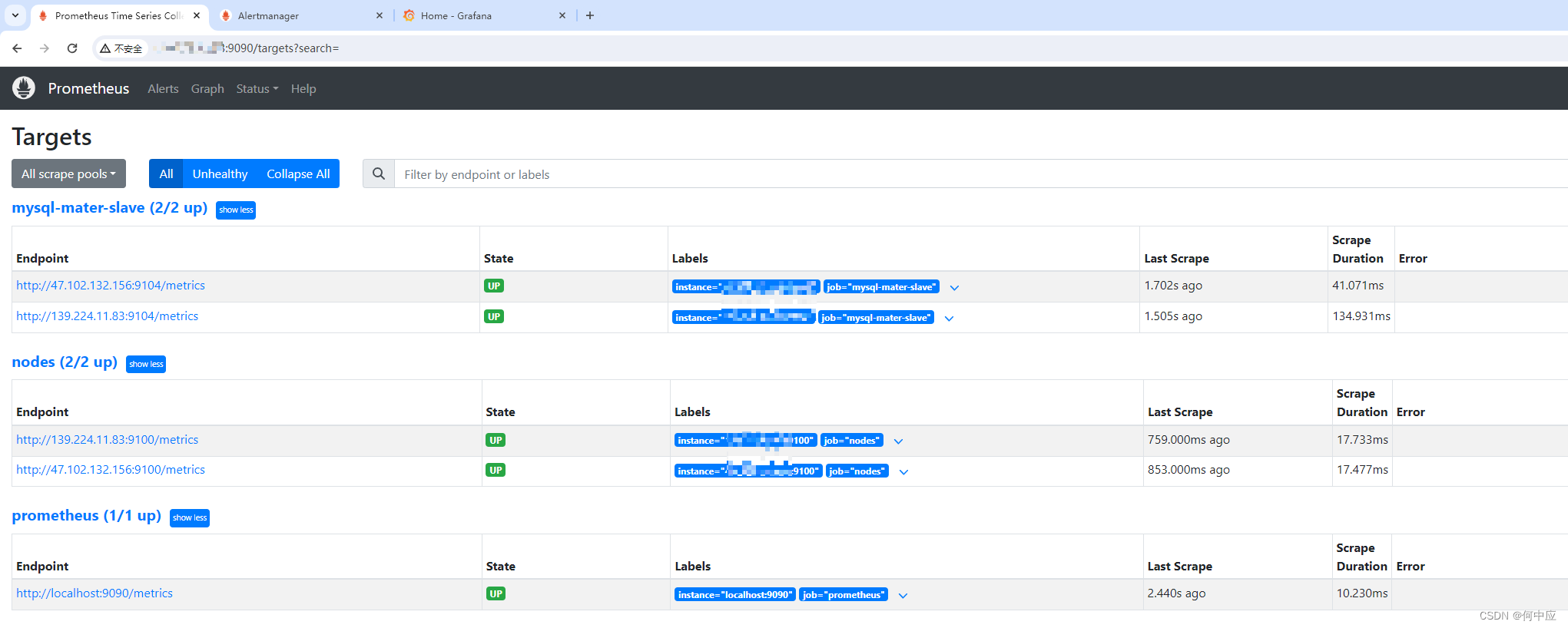Click the browser forward arrow
The image size is (1568, 628).
pos(45,48)
